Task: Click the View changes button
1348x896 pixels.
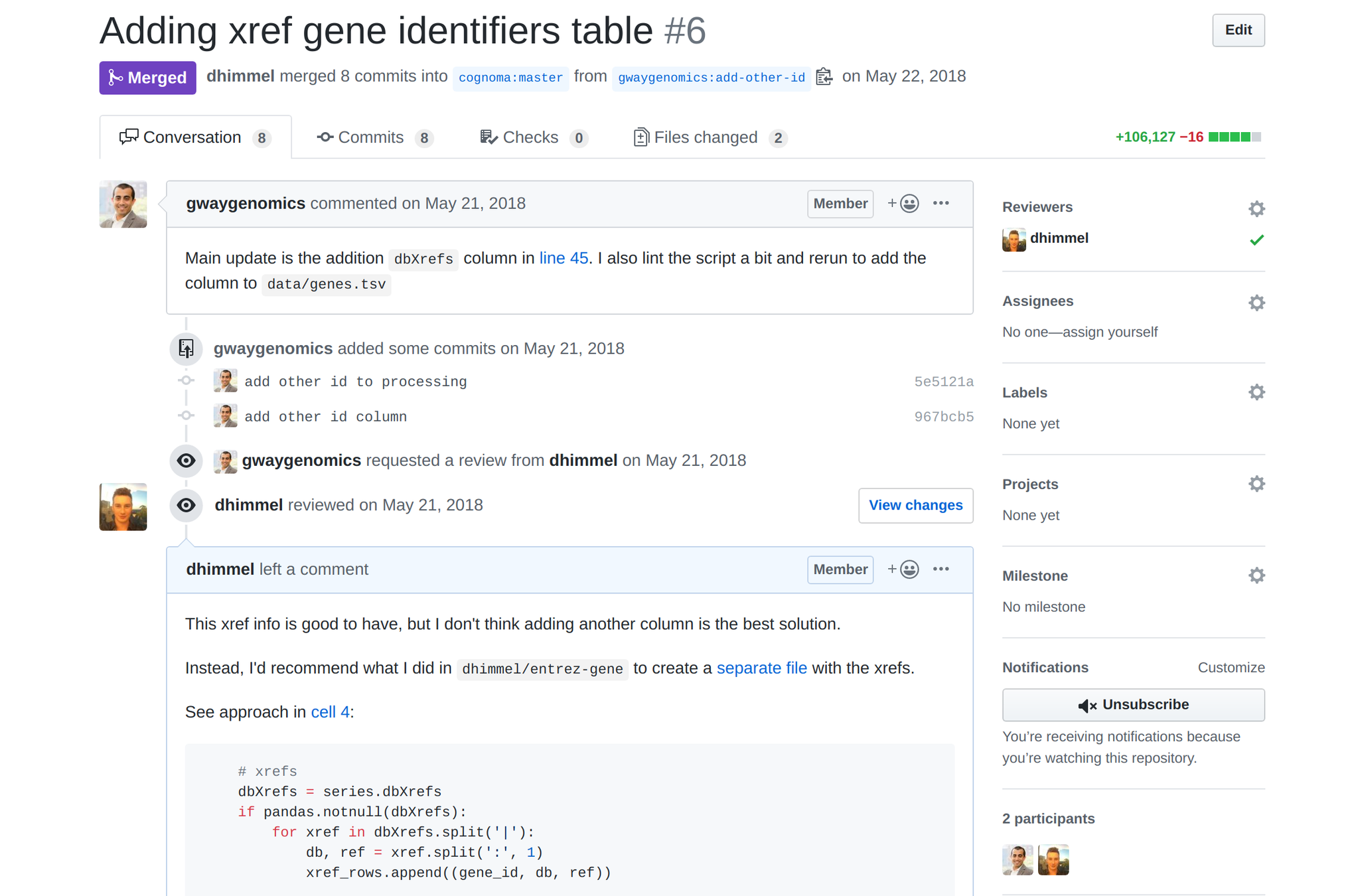Action: pyautogui.click(x=915, y=506)
